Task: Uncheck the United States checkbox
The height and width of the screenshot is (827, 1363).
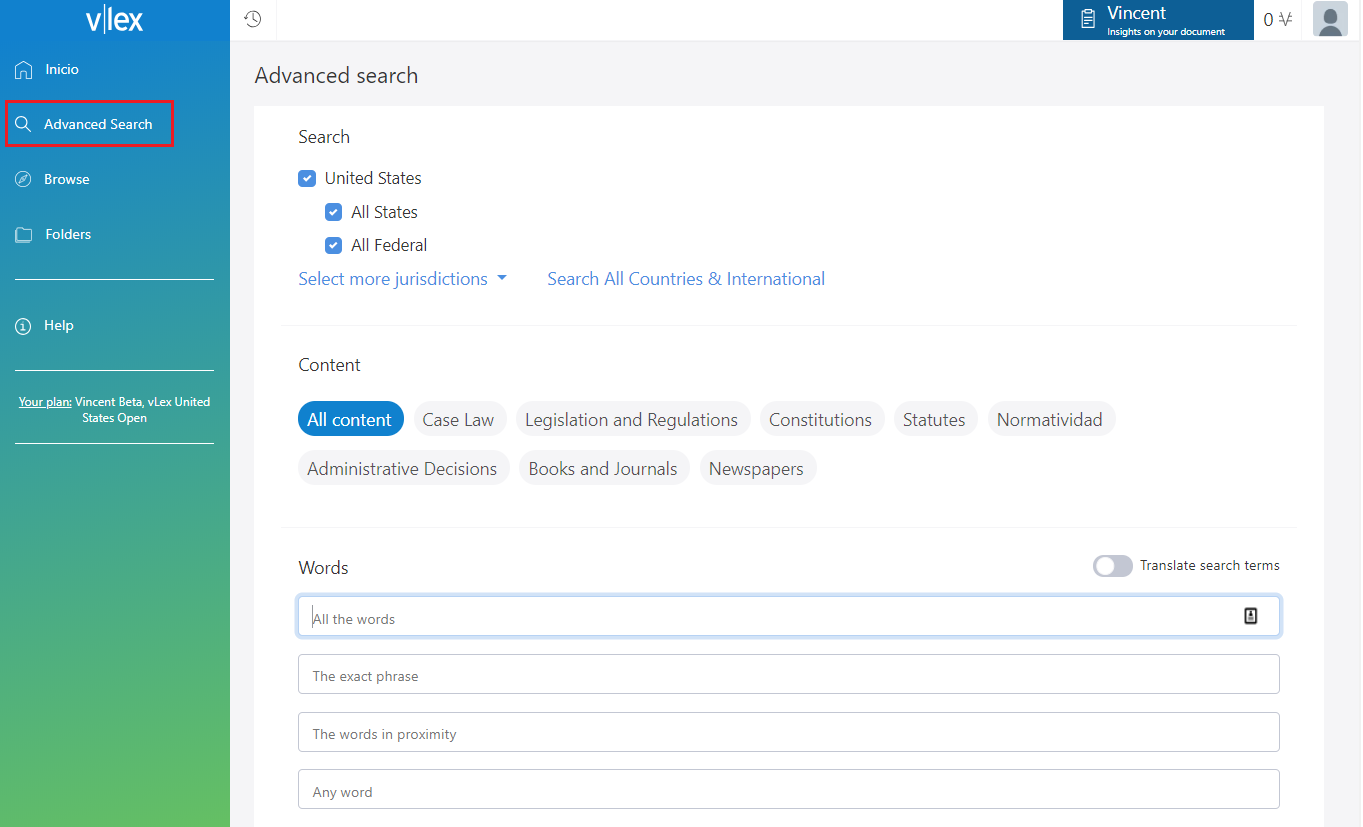Action: (x=307, y=179)
